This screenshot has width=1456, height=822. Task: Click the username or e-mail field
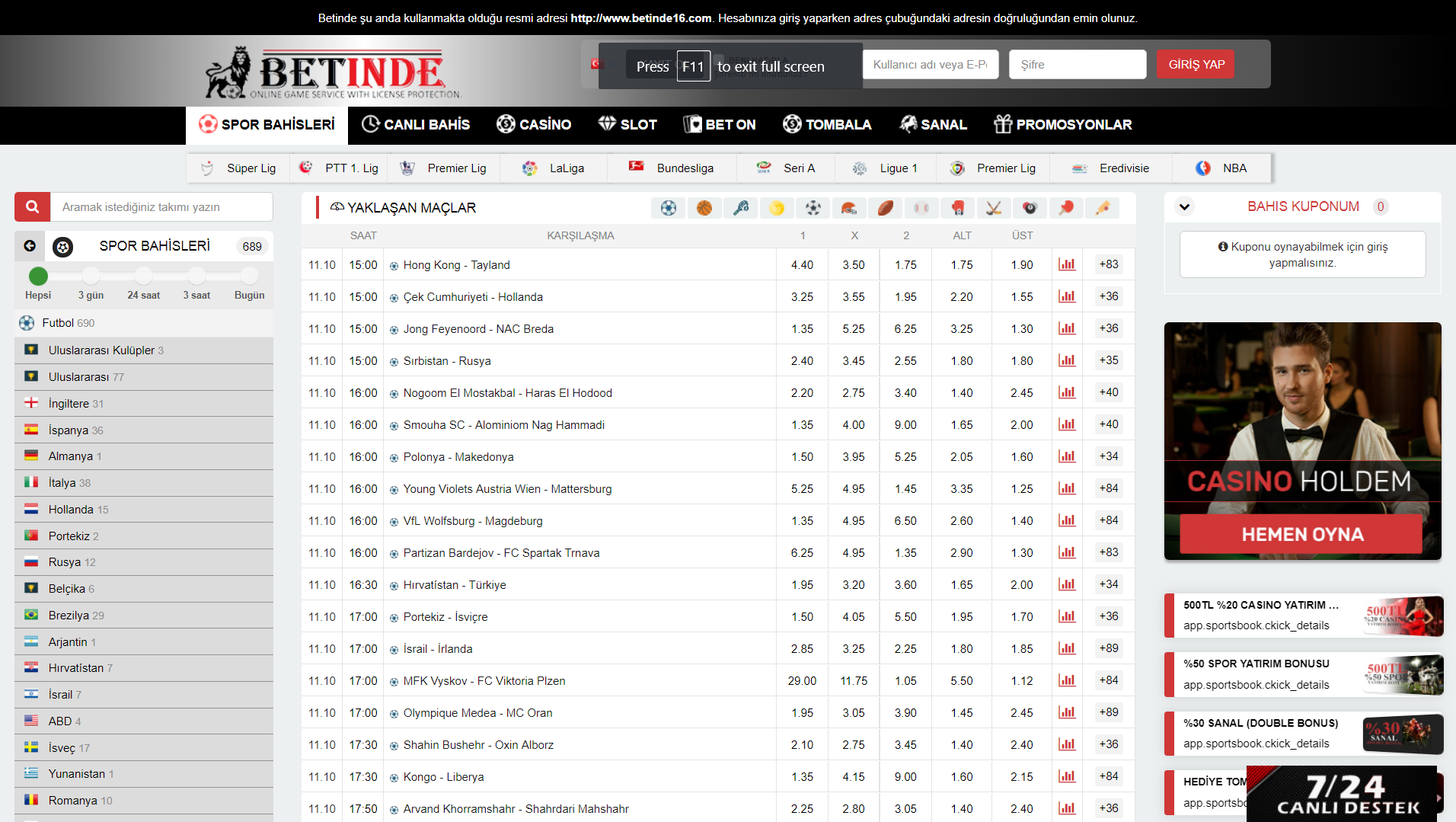(x=931, y=65)
